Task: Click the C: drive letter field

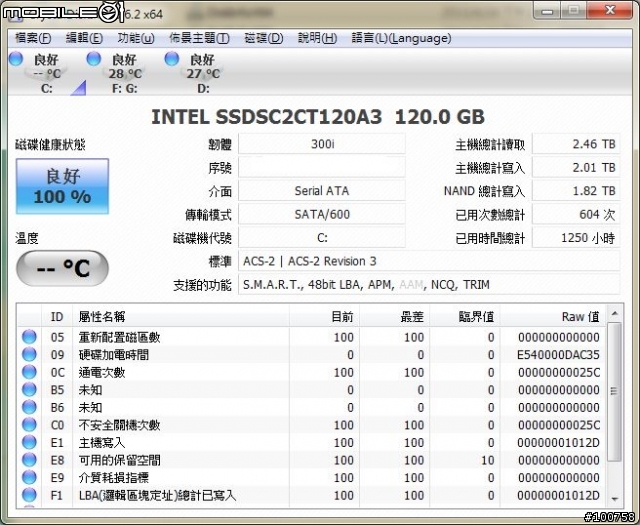Action: point(322,238)
